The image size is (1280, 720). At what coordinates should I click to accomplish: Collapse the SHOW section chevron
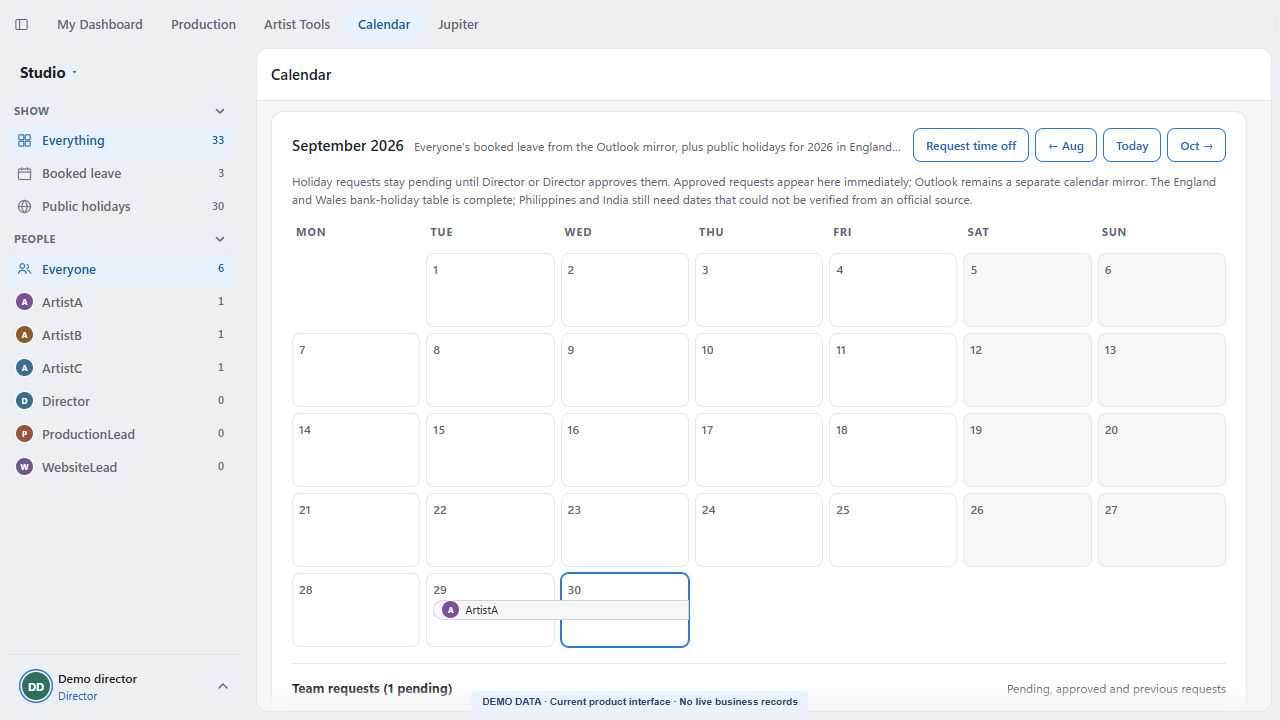tap(220, 111)
